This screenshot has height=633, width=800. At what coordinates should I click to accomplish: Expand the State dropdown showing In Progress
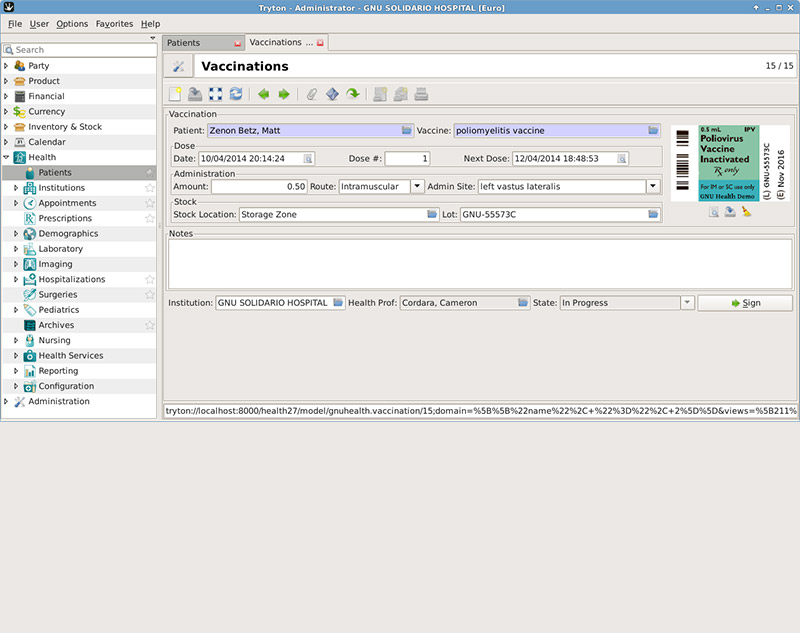coord(688,302)
